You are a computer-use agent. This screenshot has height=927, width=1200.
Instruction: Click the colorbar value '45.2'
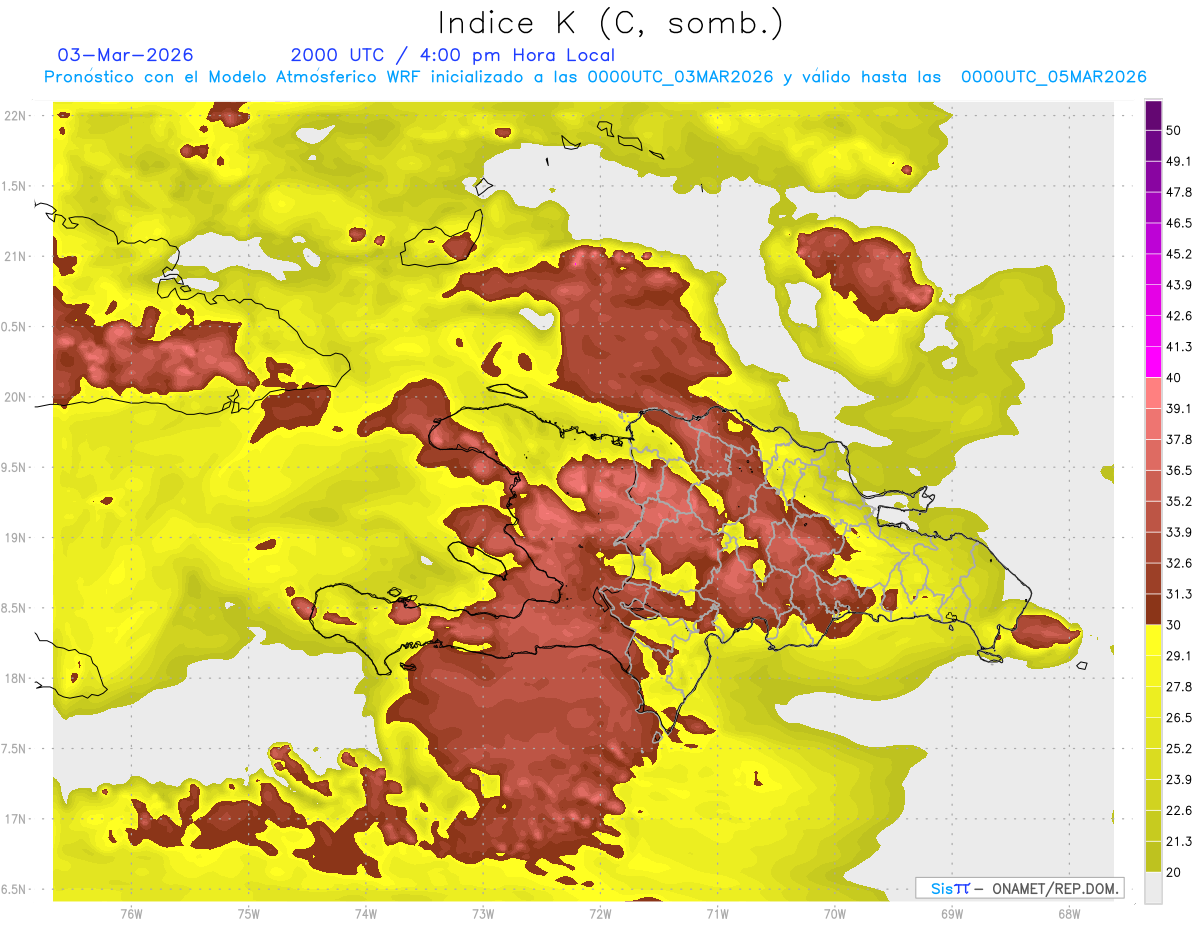click(x=1179, y=255)
